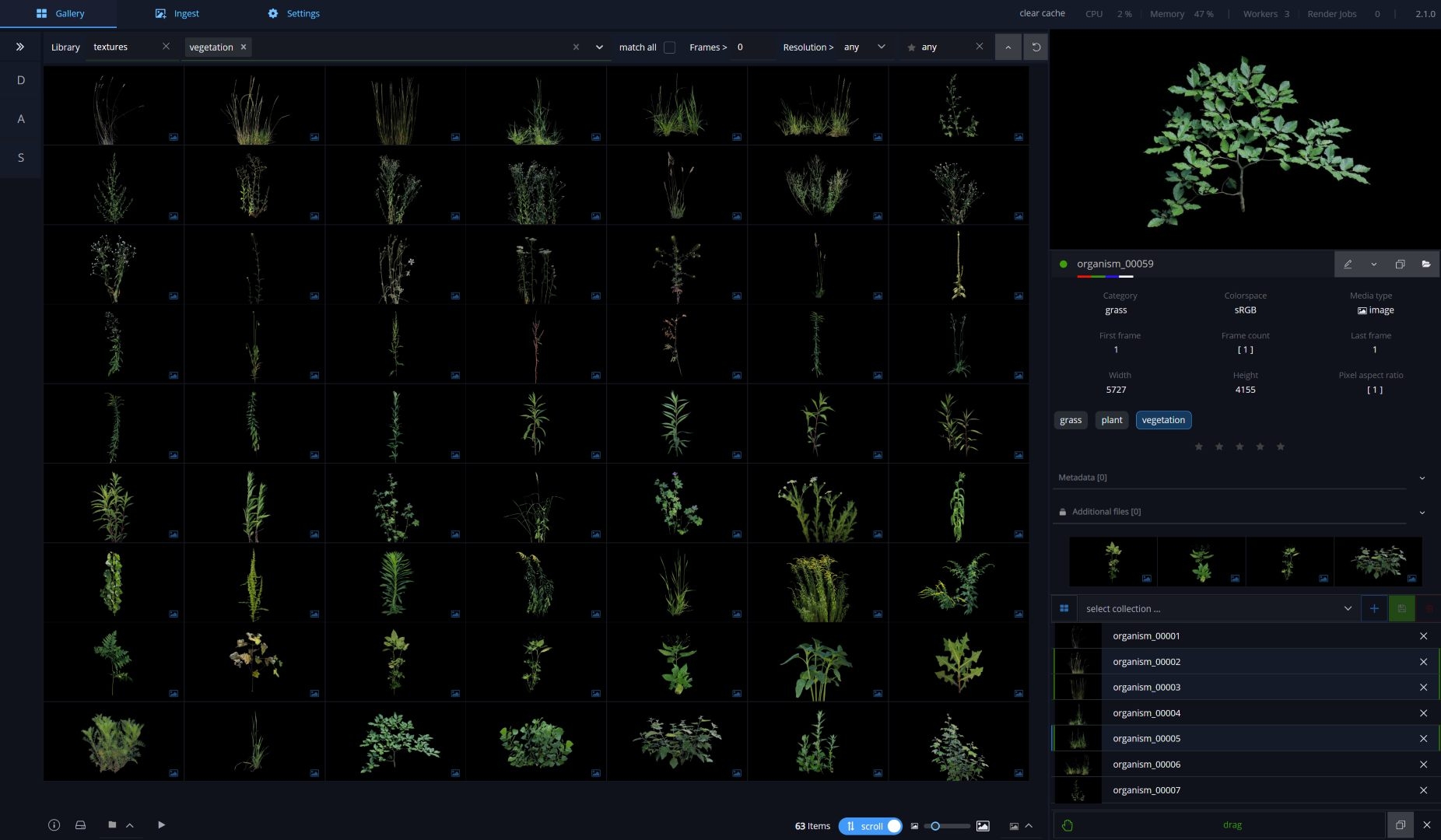Click the clear cache button
Viewport: 1441px width, 840px height.
1042,13
